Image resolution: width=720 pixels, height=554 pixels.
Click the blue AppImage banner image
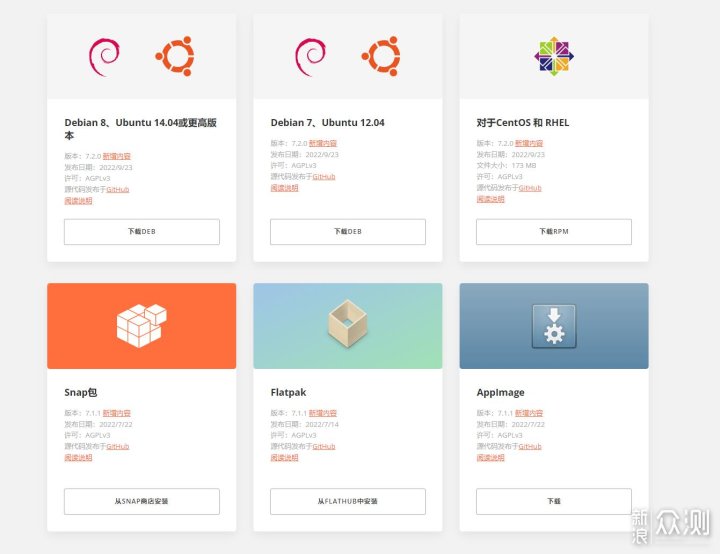click(554, 326)
